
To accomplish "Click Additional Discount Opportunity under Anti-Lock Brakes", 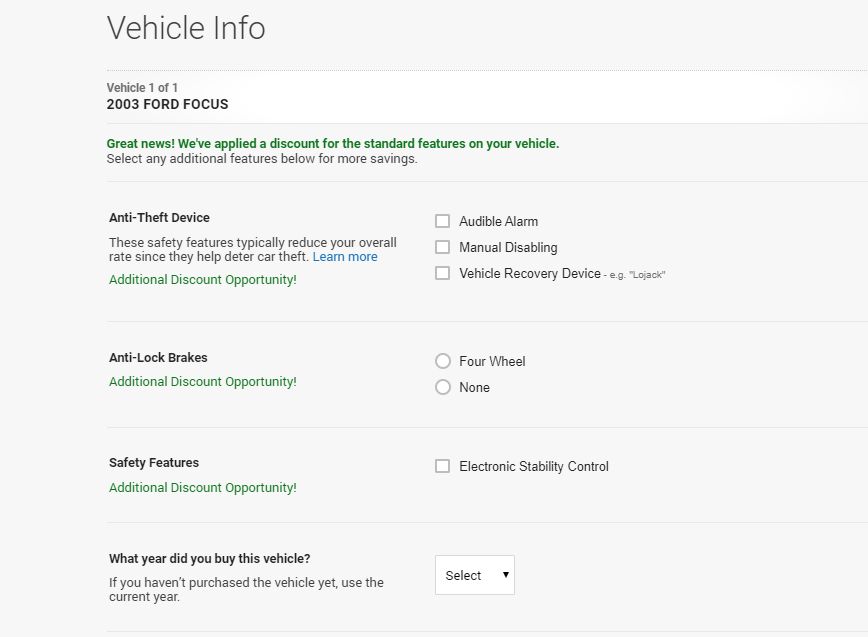I will [x=203, y=382].
